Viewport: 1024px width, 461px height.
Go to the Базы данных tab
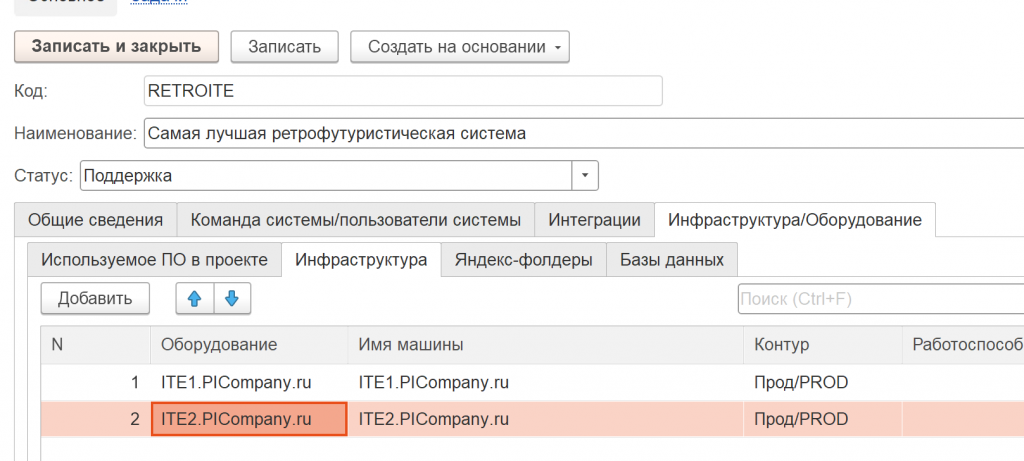671,260
